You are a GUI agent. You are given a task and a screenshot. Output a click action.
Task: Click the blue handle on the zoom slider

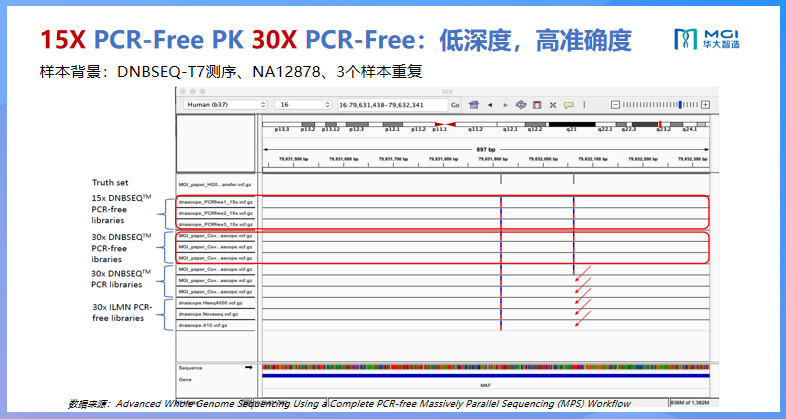[x=680, y=105]
